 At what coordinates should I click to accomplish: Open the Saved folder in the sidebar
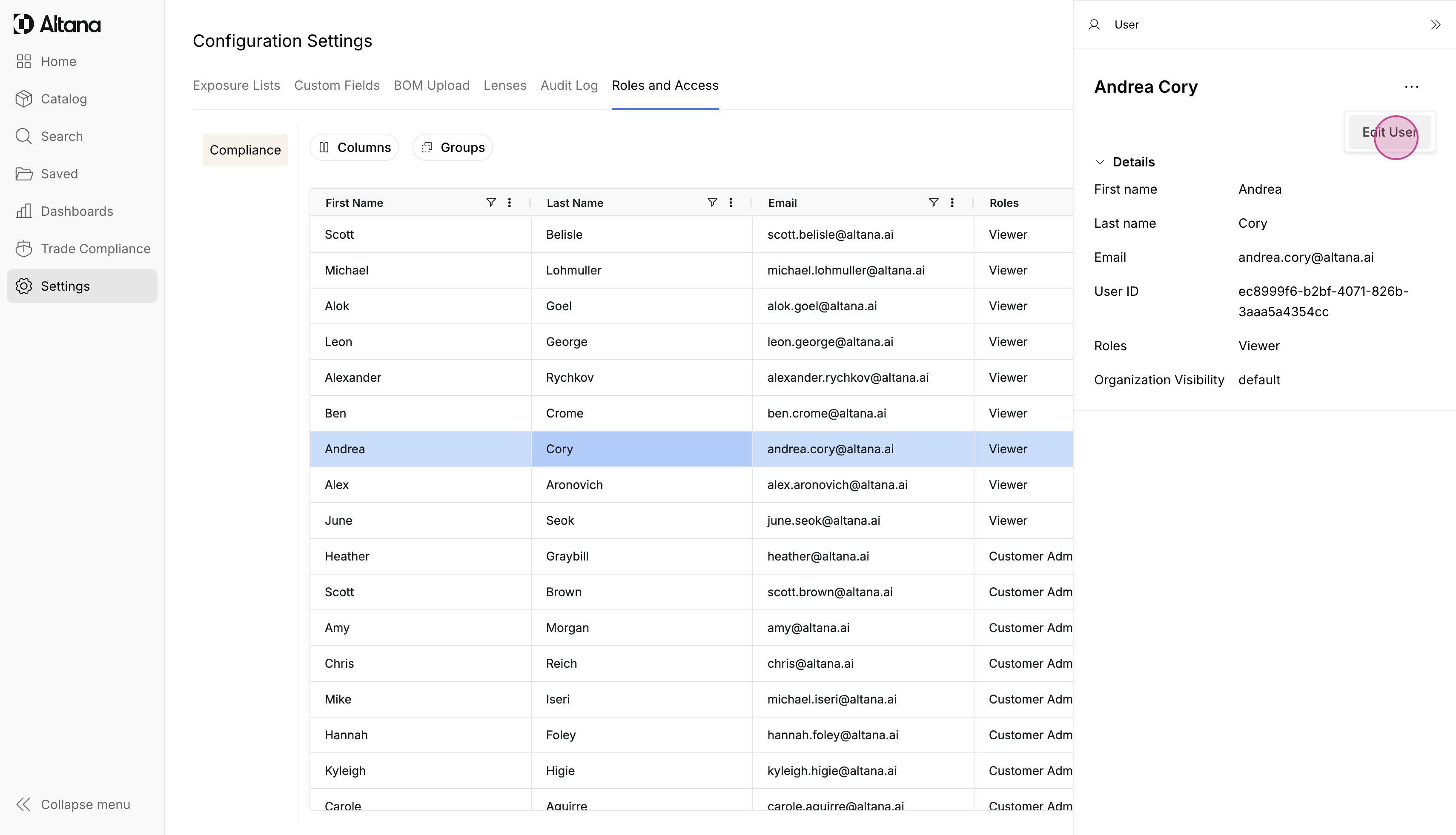tap(58, 174)
